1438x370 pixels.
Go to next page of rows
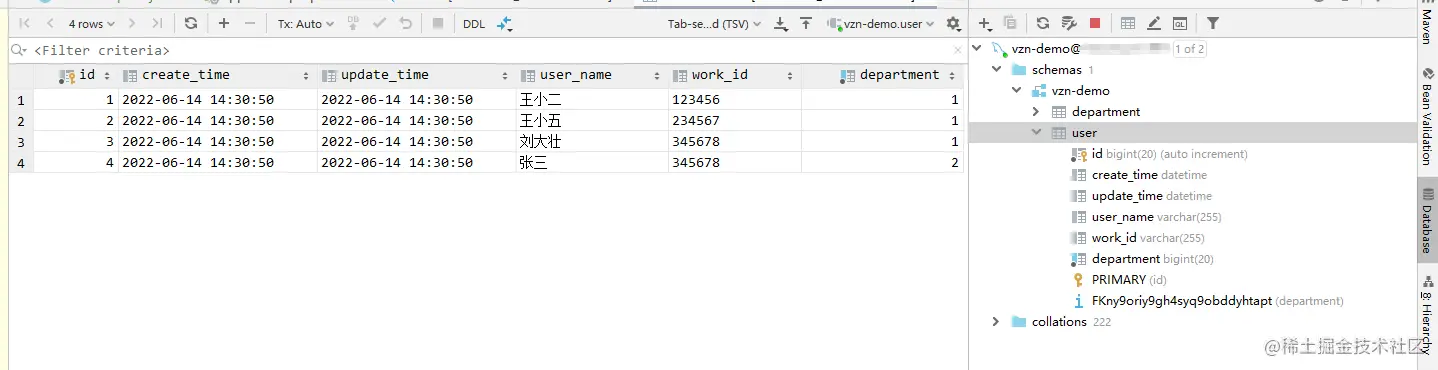[131, 23]
